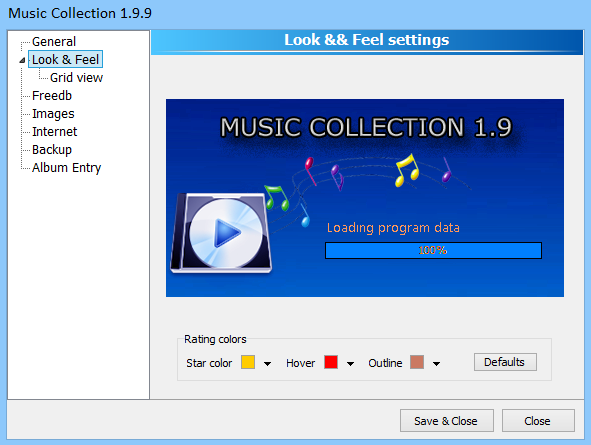Open Freedb settings page
Image resolution: width=591 pixels, height=445 pixels.
pyautogui.click(x=52, y=96)
